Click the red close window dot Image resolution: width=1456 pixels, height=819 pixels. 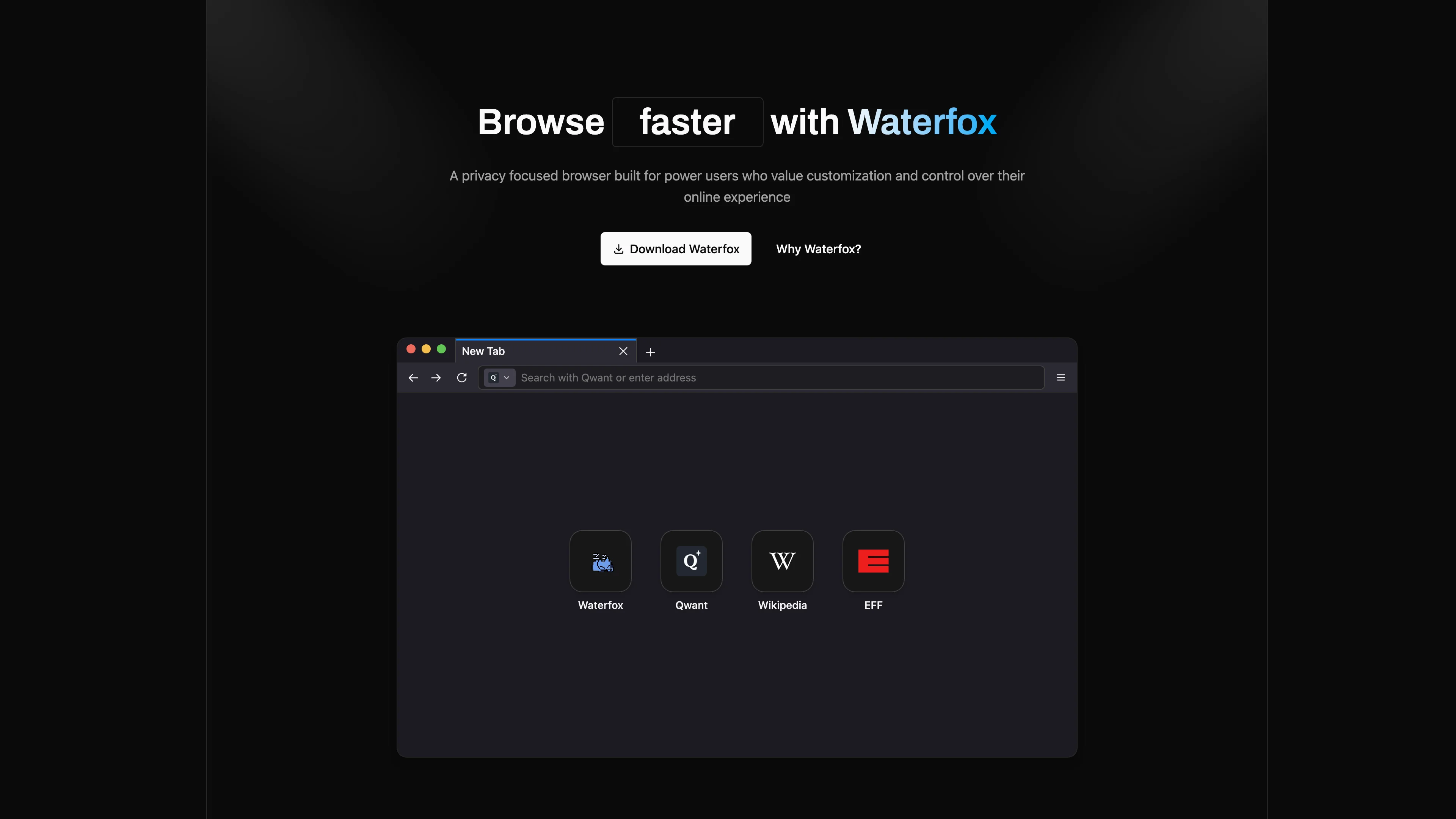pos(411,349)
